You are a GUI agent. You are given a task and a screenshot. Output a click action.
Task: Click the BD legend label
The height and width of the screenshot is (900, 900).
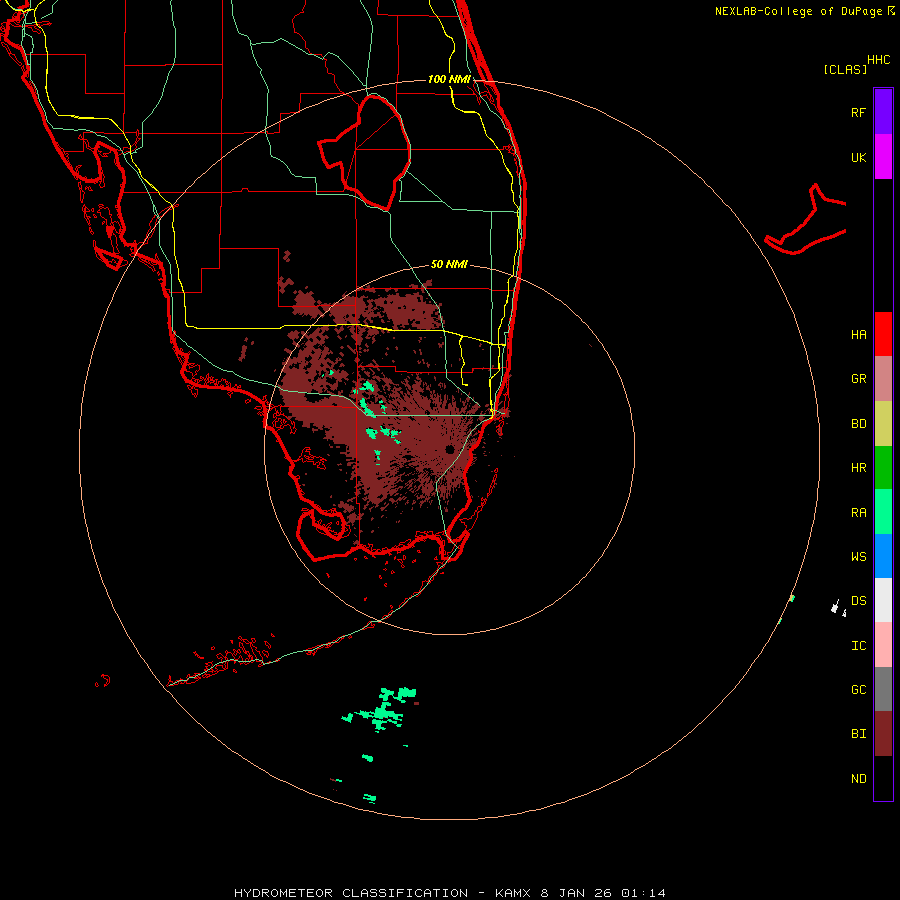(x=858, y=424)
